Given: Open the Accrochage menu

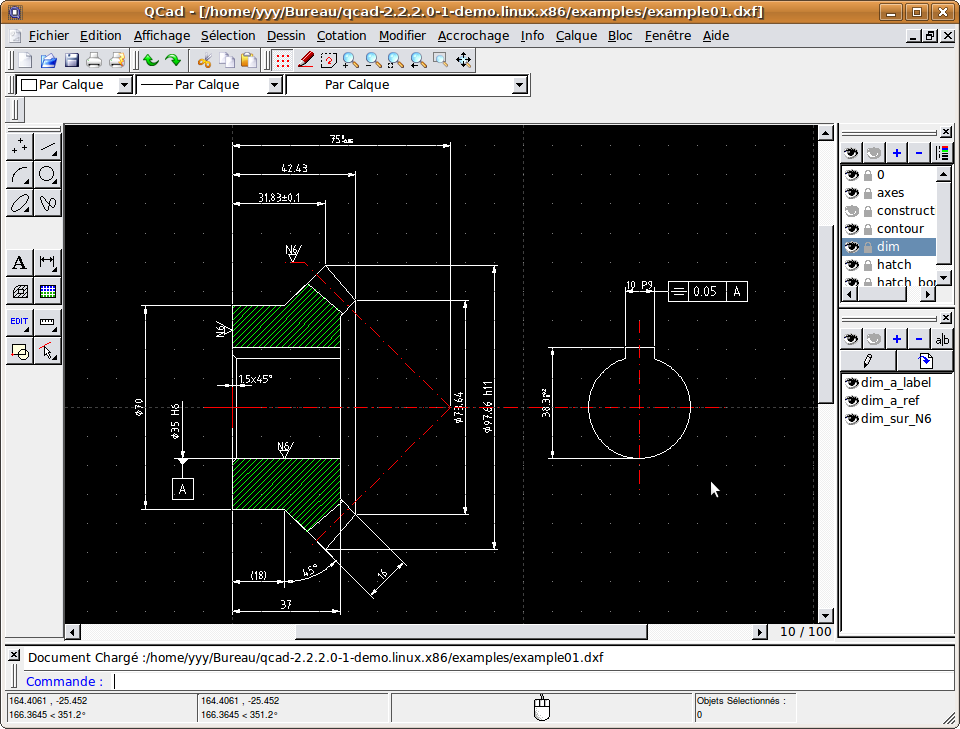Looking at the screenshot, I should point(473,35).
